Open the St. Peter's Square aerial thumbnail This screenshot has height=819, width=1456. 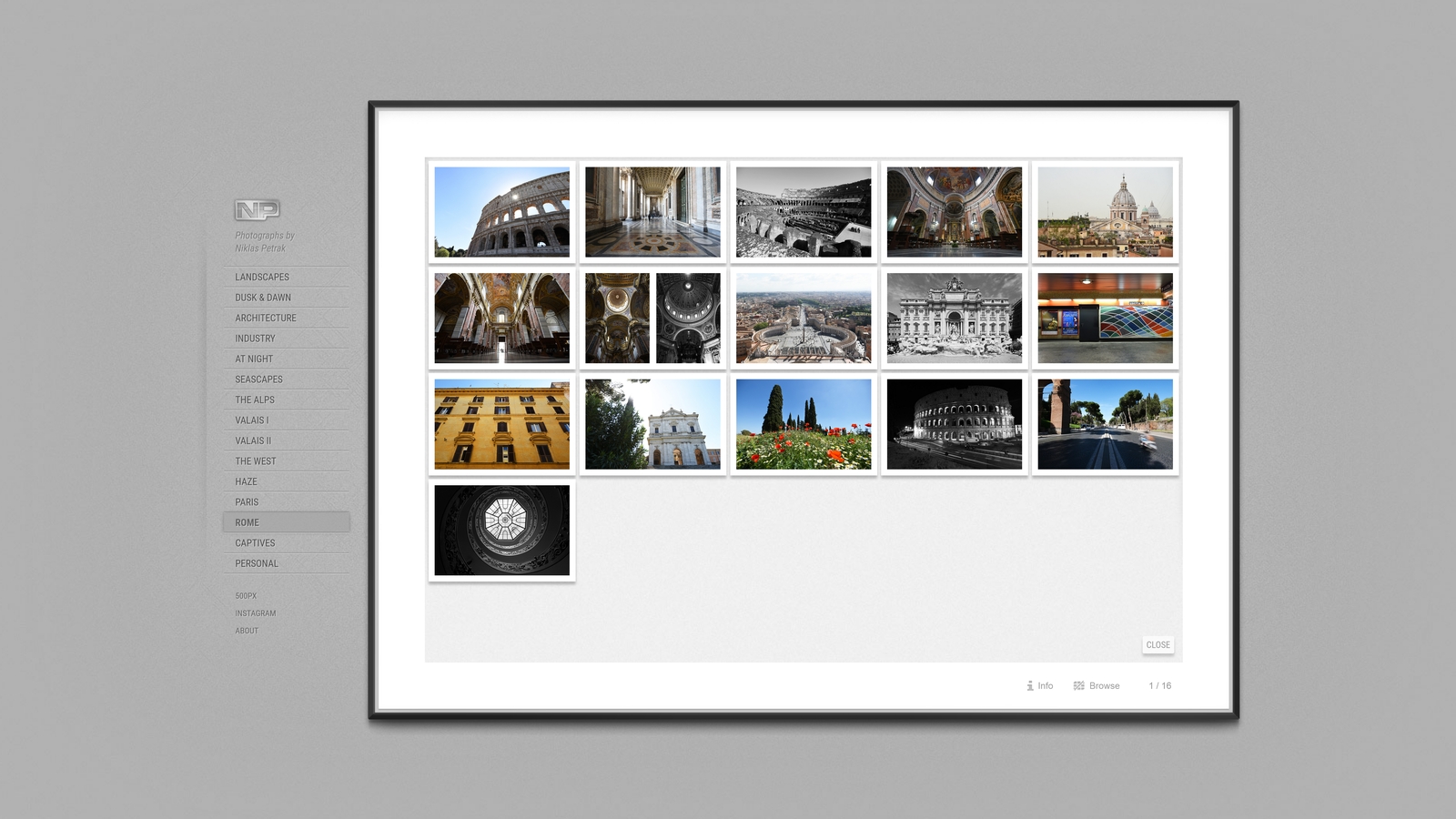803,318
